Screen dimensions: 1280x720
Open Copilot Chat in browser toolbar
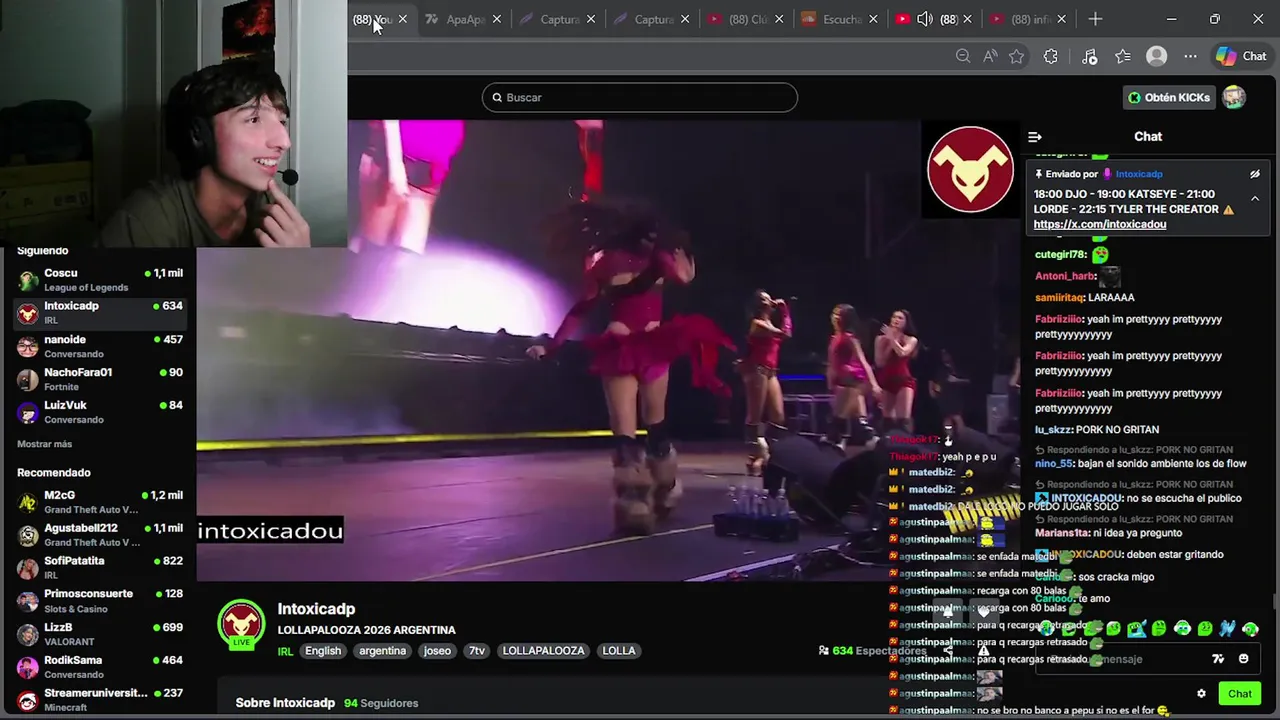point(1241,57)
